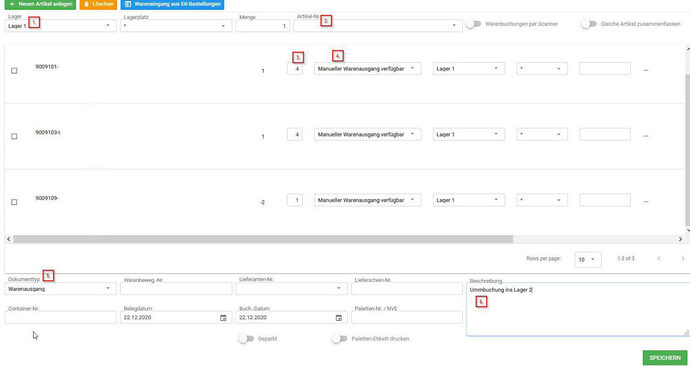The width and height of the screenshot is (690, 367).
Task: Click 'Wareneingang aus EK-Bestellungen' button
Action: (x=172, y=4)
